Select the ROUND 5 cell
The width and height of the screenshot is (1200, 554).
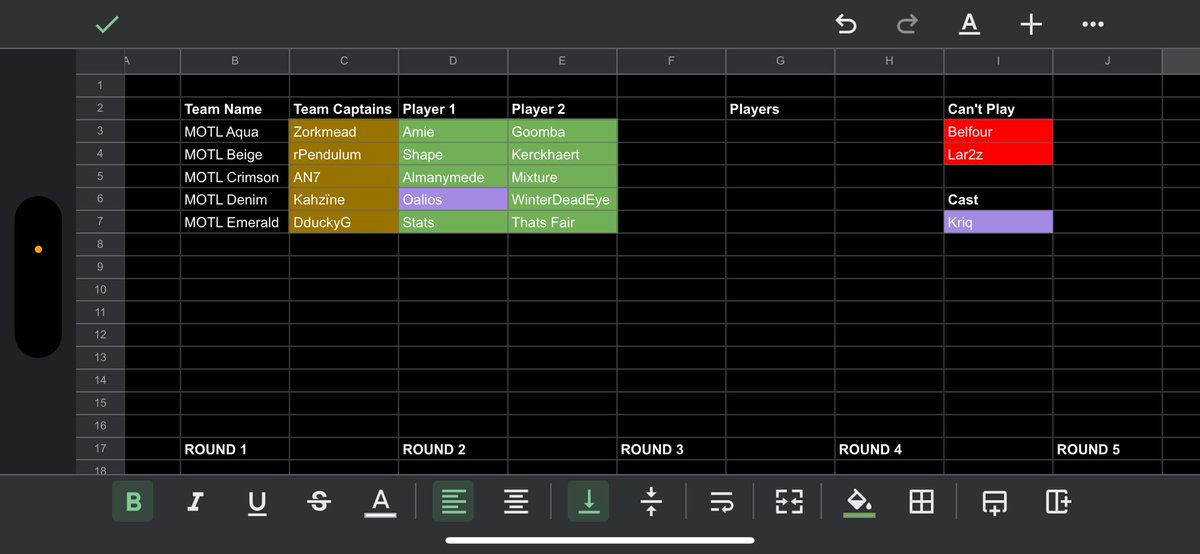tap(1107, 449)
